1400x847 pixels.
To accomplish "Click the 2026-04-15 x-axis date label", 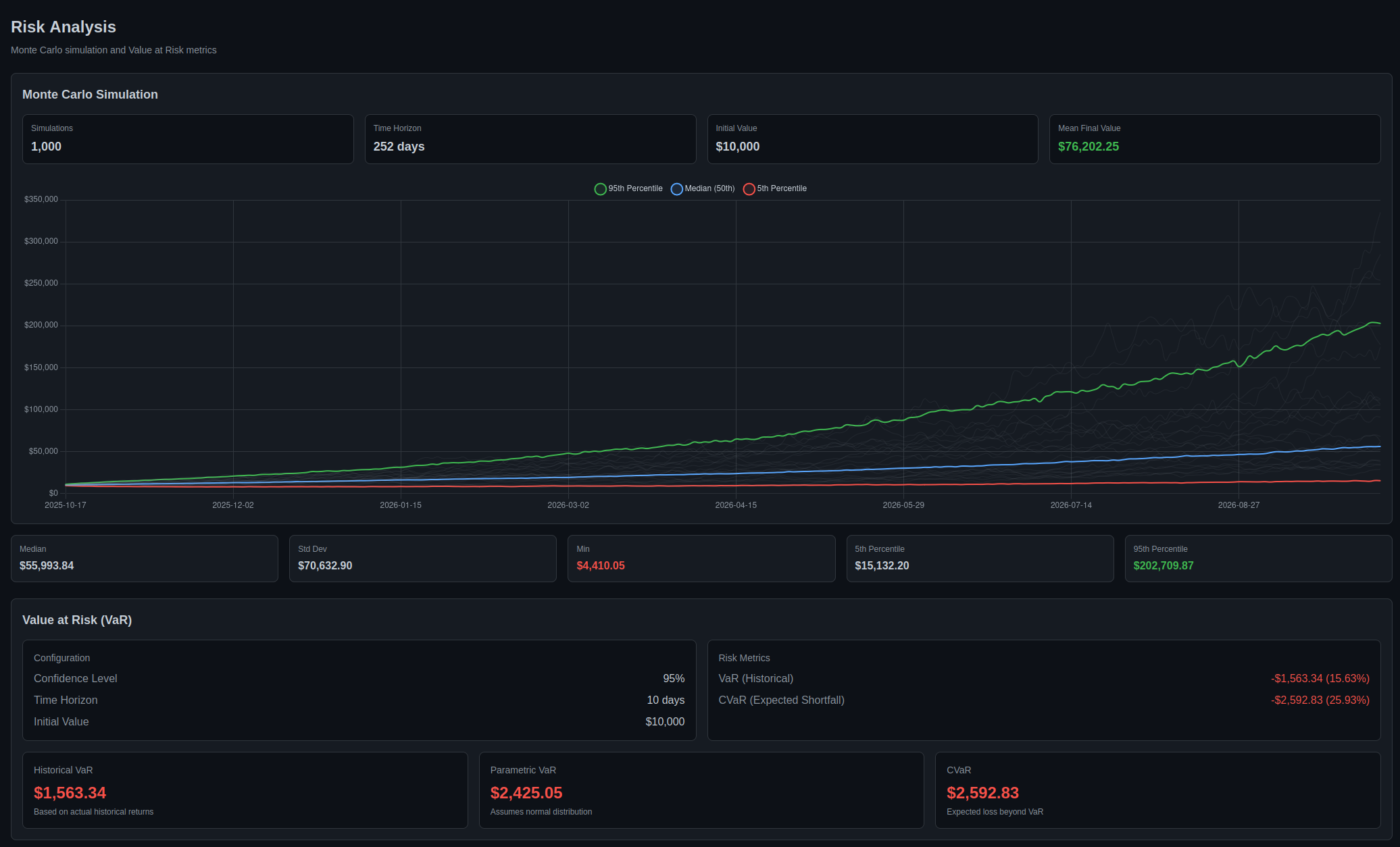I will (x=736, y=505).
